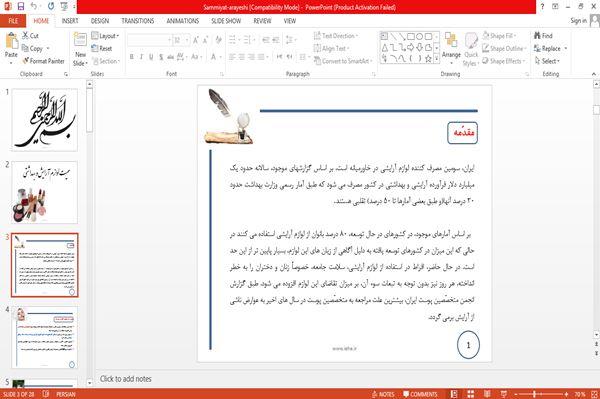600x399 pixels.
Task: Click Convert to SmartArt
Action: [343, 61]
